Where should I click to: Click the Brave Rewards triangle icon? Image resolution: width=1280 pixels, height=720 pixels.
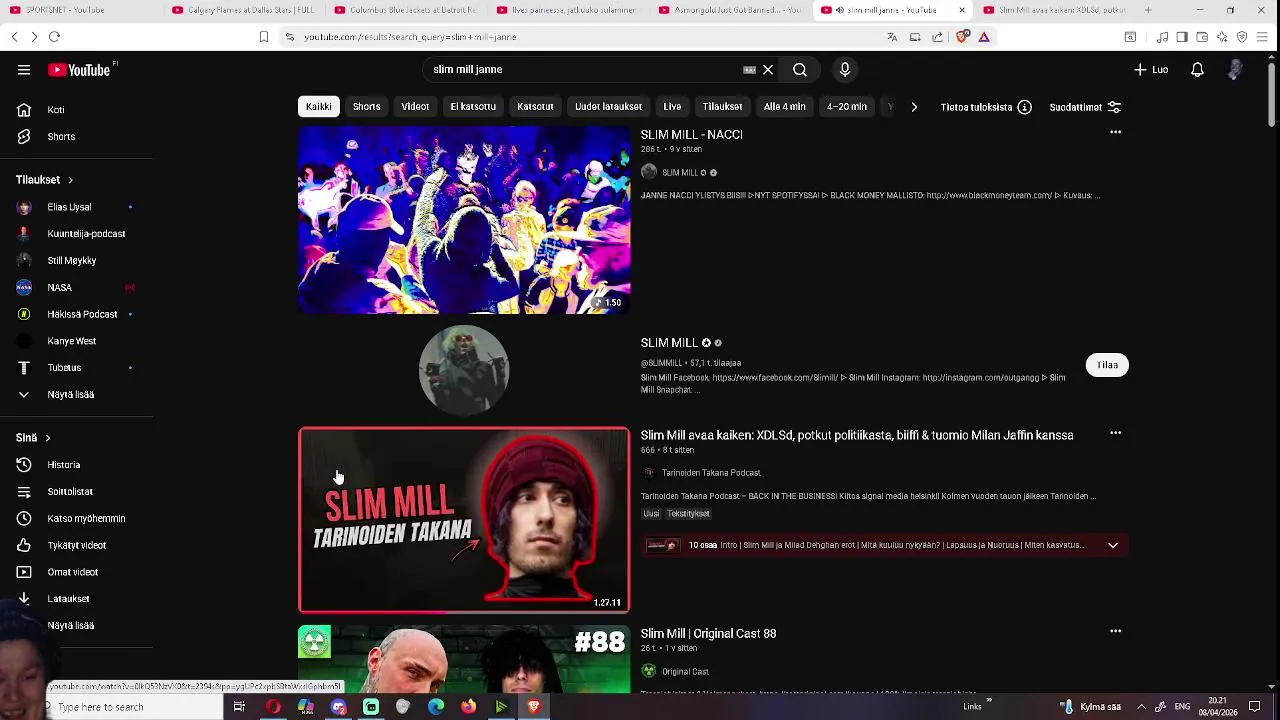pos(984,37)
